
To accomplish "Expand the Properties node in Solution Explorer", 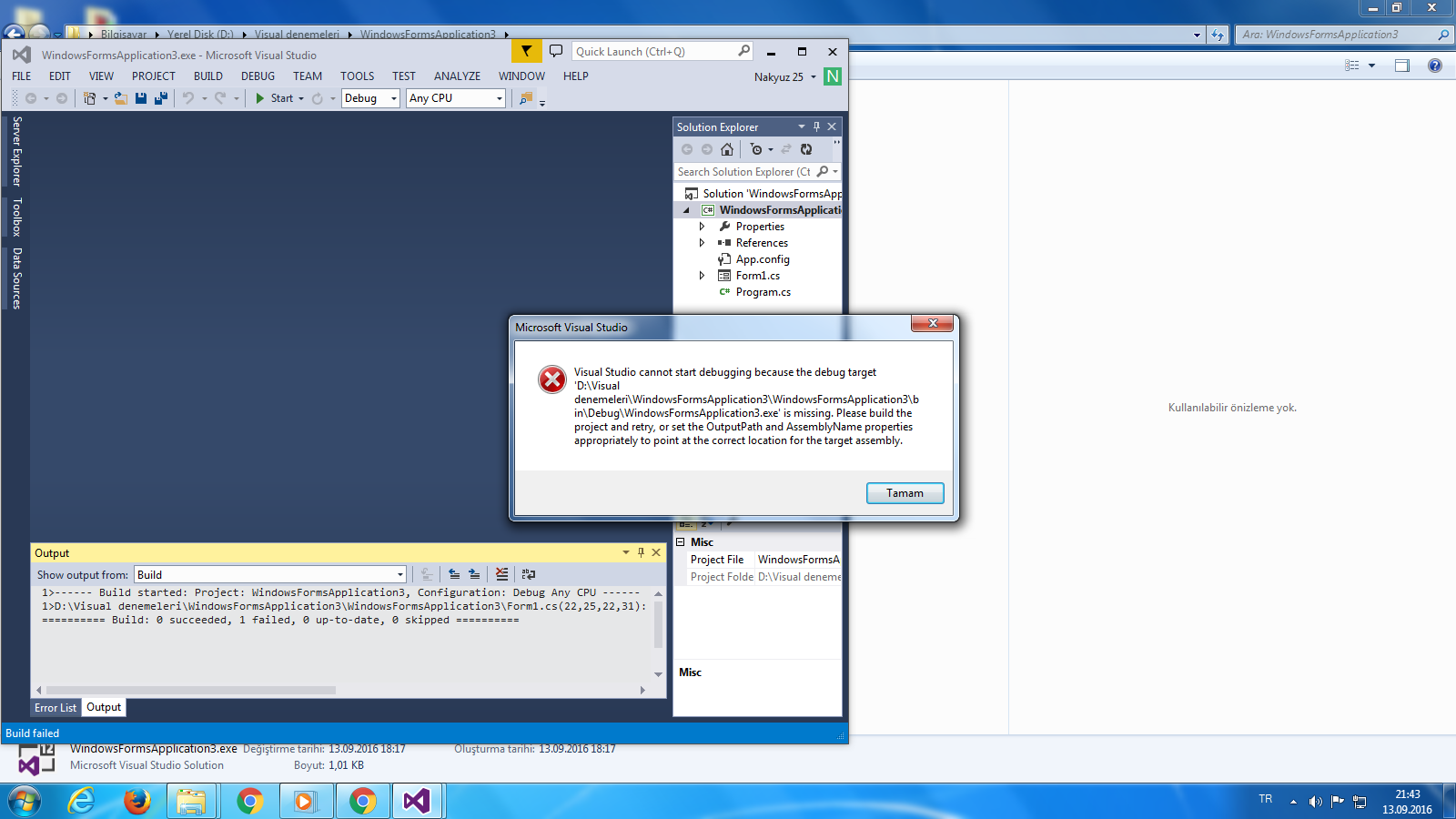I will coord(702,227).
